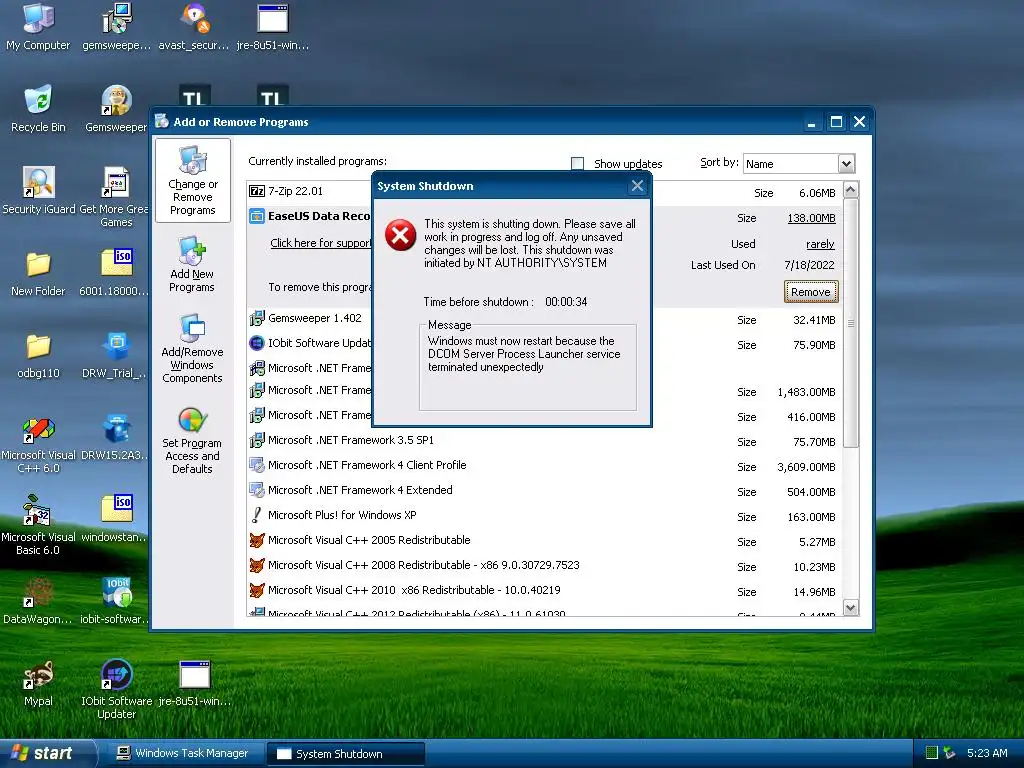The height and width of the screenshot is (768, 1024).
Task: Select Microsoft Visual C++ 2008 Redistributable row
Action: pyautogui.click(x=543, y=566)
